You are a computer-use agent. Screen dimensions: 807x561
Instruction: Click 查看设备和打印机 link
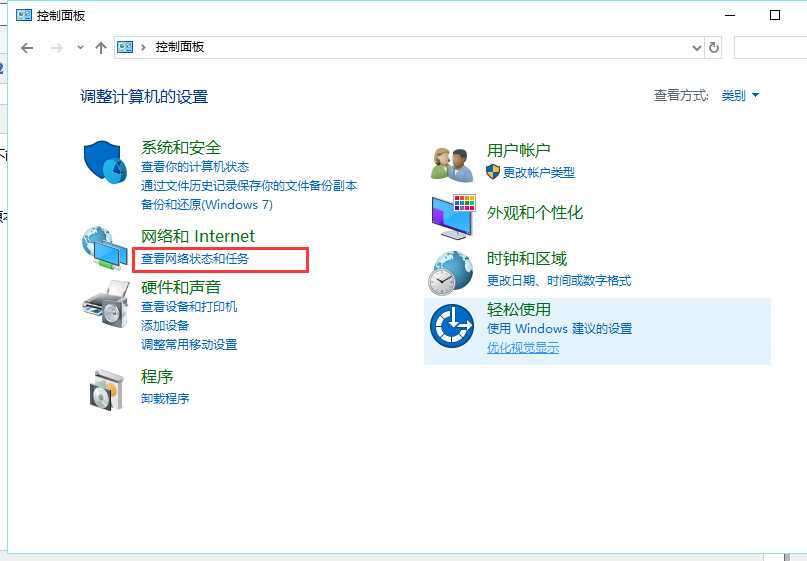(x=189, y=307)
